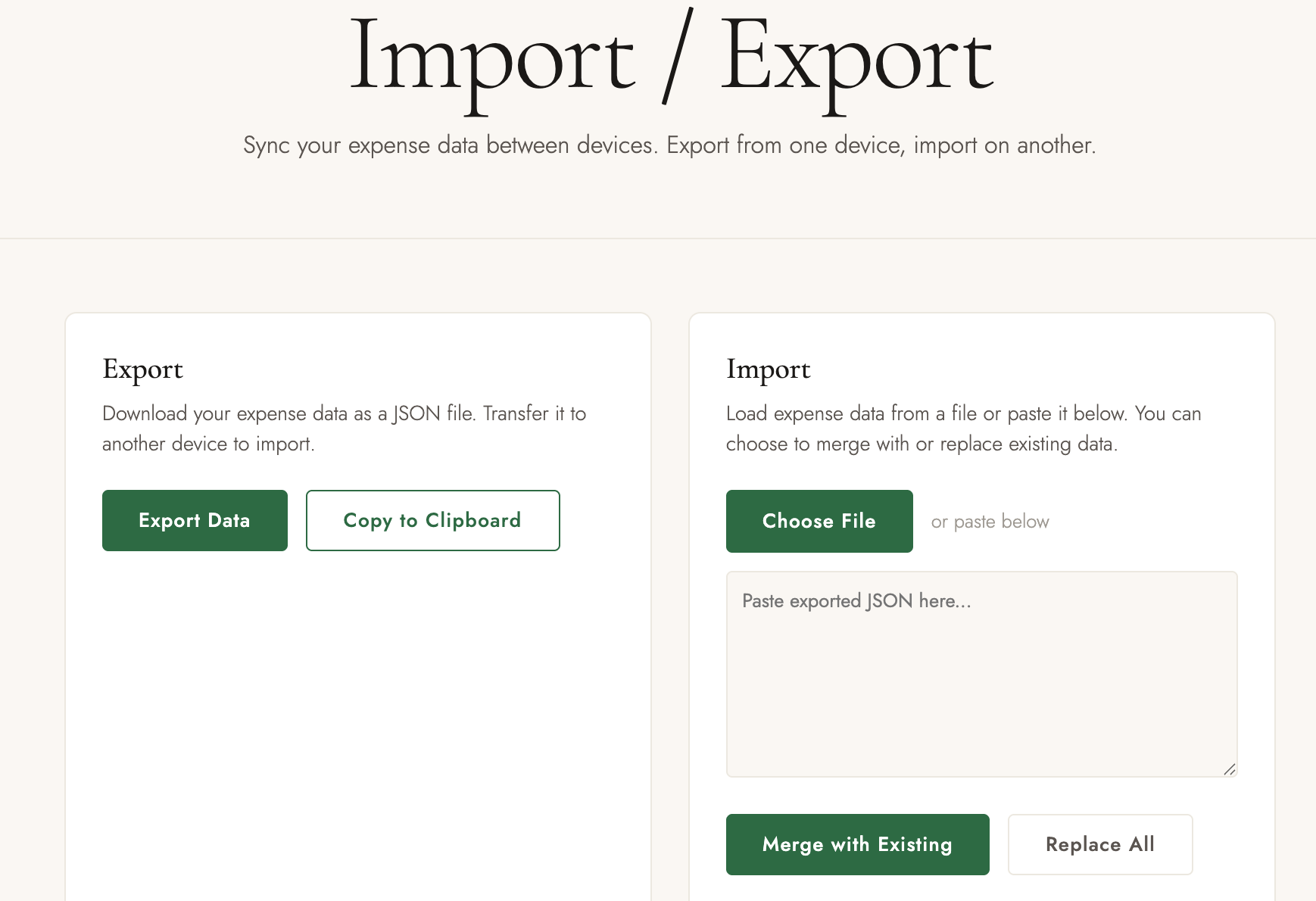
Task: Click the 'Download your expense data' description
Action: [344, 413]
